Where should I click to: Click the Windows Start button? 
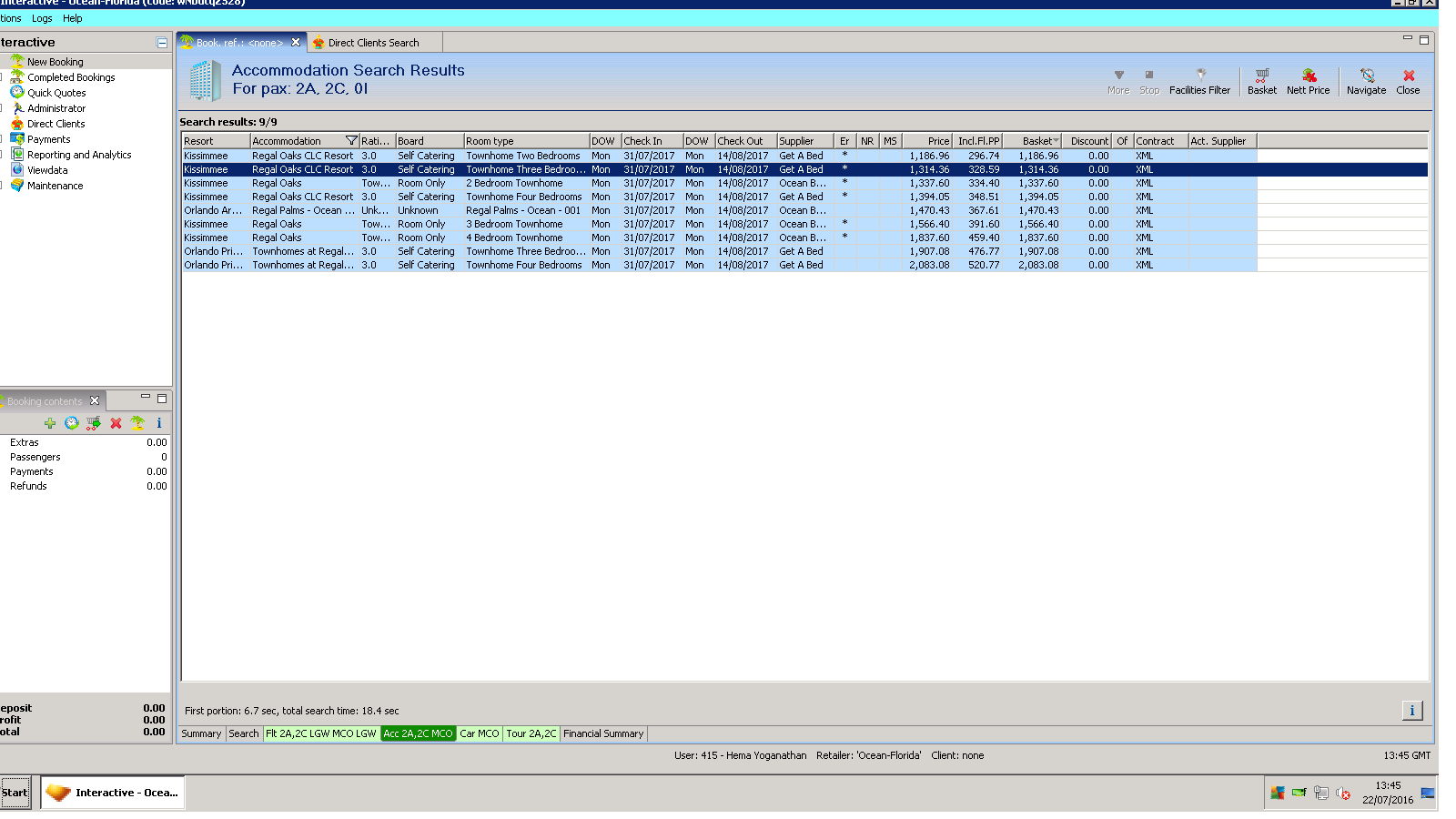coord(15,793)
